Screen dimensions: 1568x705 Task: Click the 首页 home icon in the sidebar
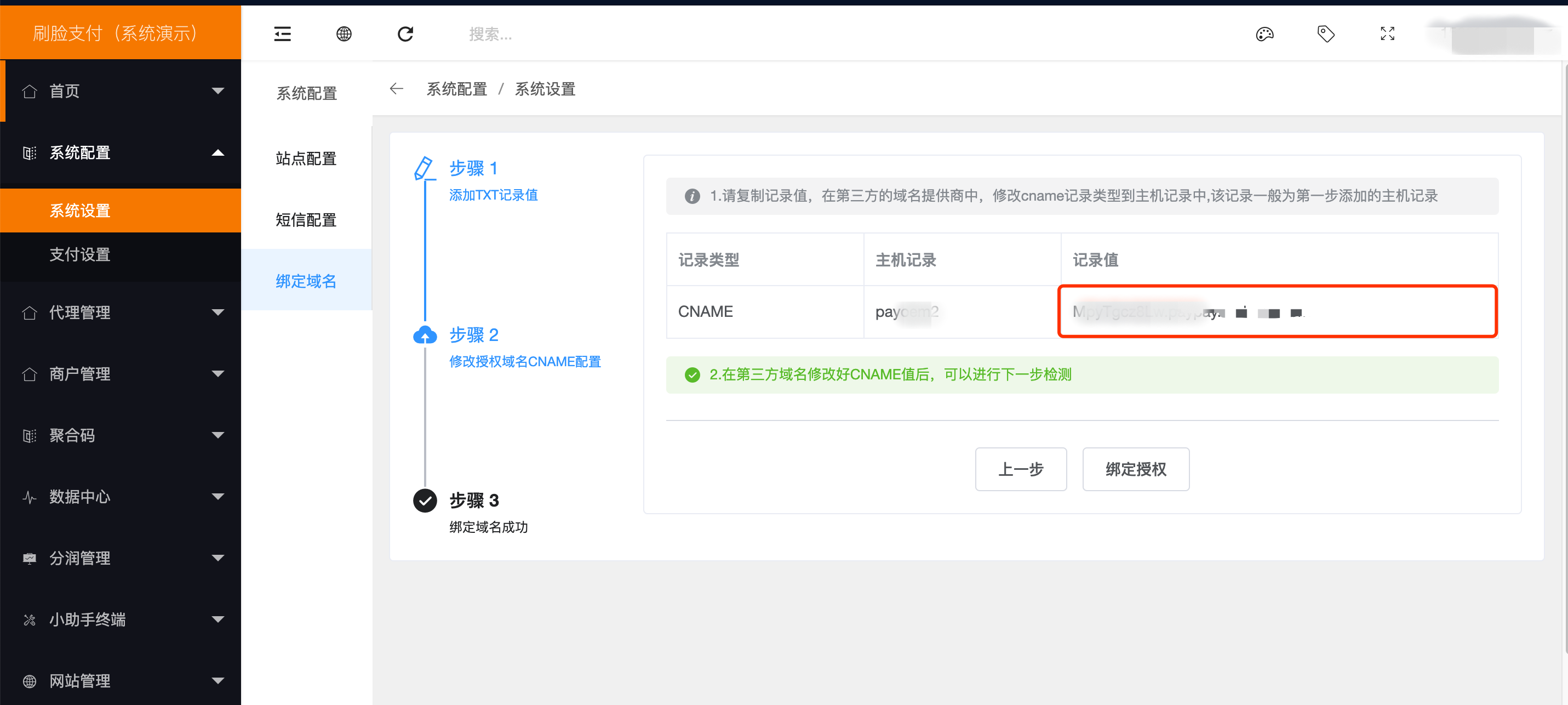(29, 91)
